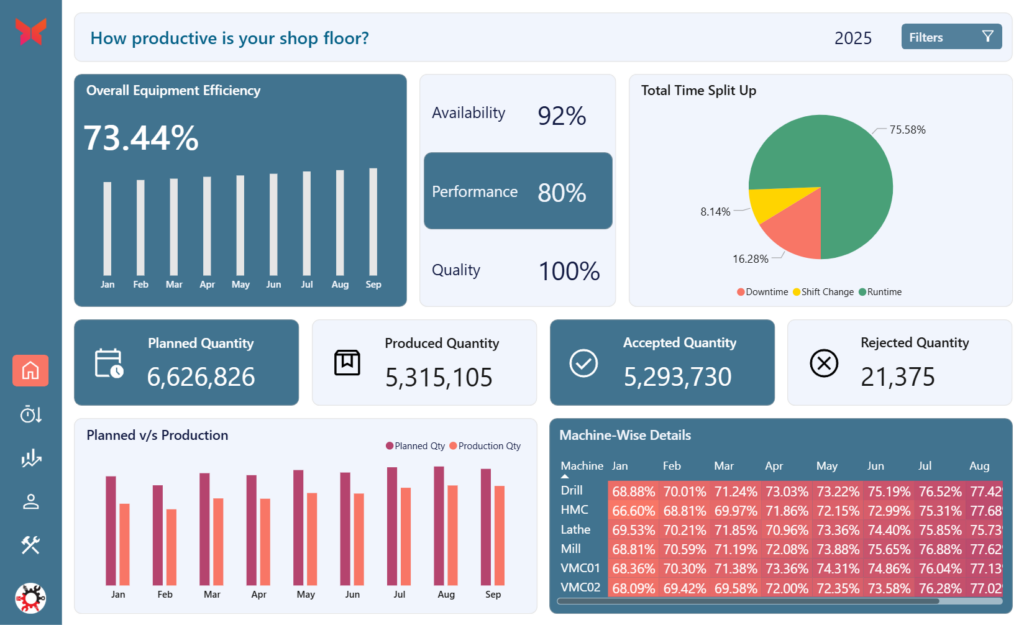This screenshot has width=1024, height=625.
Task: Click the Planned Quantity card
Action: [186, 362]
